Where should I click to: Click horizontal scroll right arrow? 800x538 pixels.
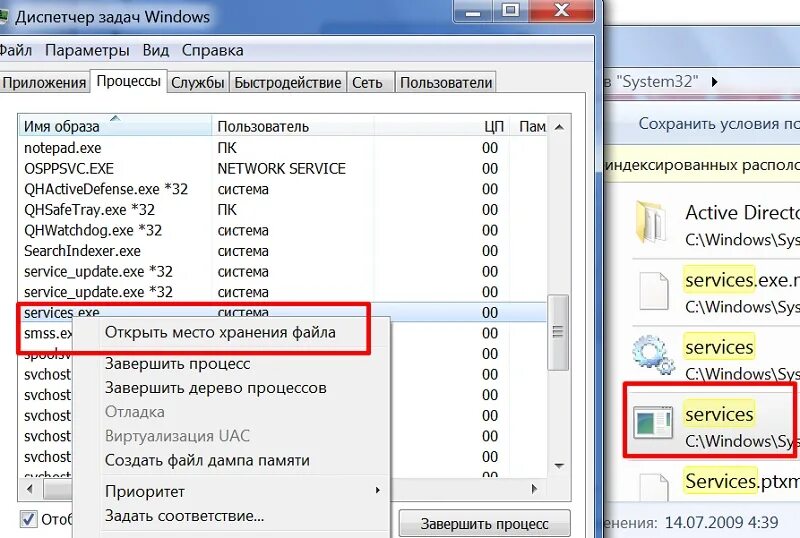click(534, 489)
